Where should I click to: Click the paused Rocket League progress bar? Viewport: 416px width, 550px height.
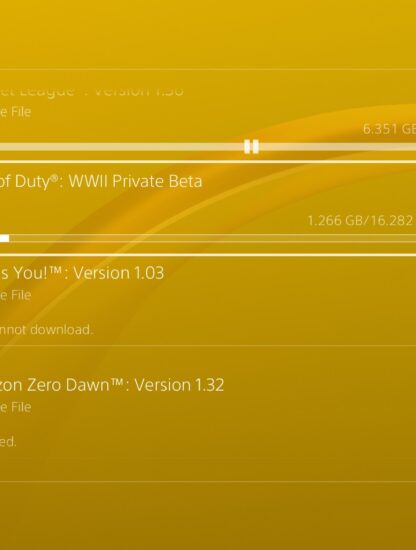click(x=208, y=147)
